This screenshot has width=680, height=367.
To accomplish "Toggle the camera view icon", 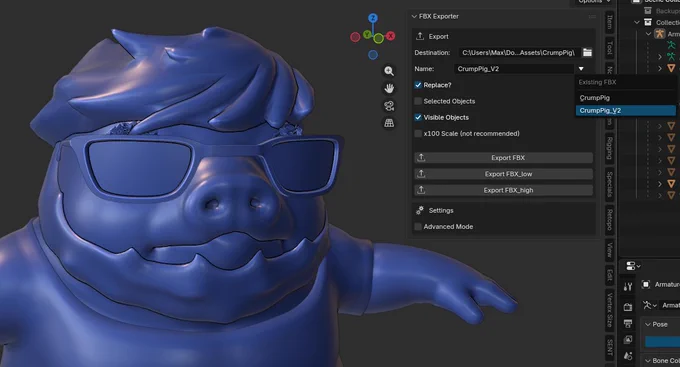I will 389,106.
